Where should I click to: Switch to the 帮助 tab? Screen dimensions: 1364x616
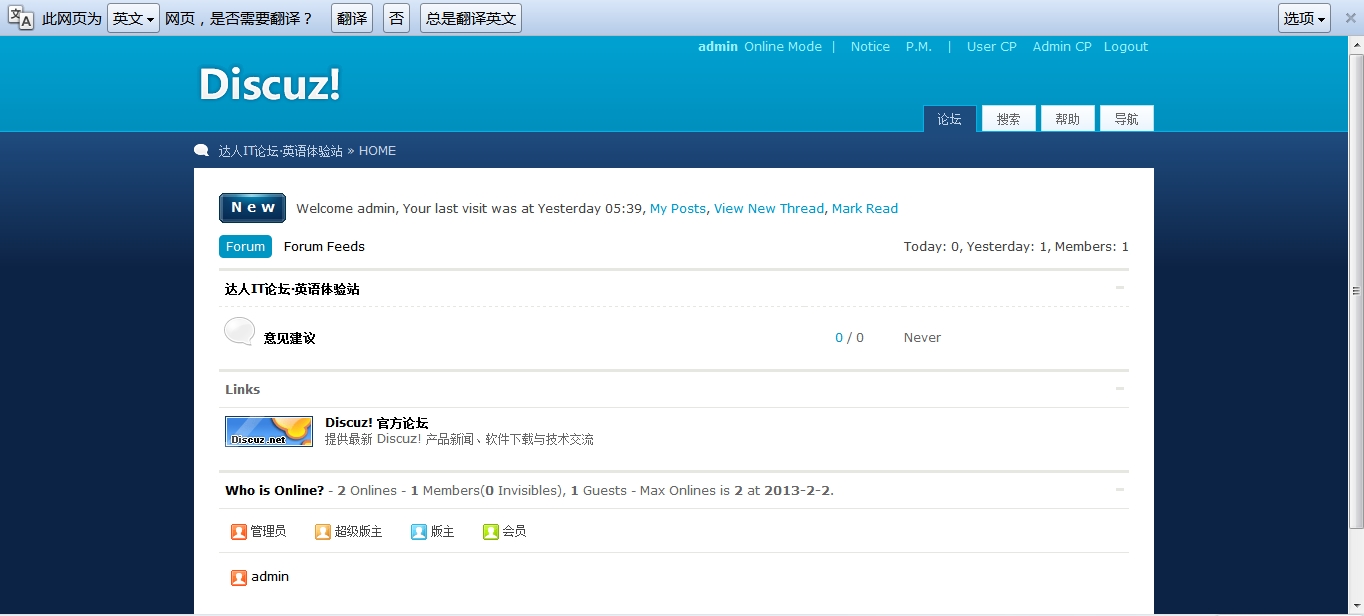[1068, 119]
